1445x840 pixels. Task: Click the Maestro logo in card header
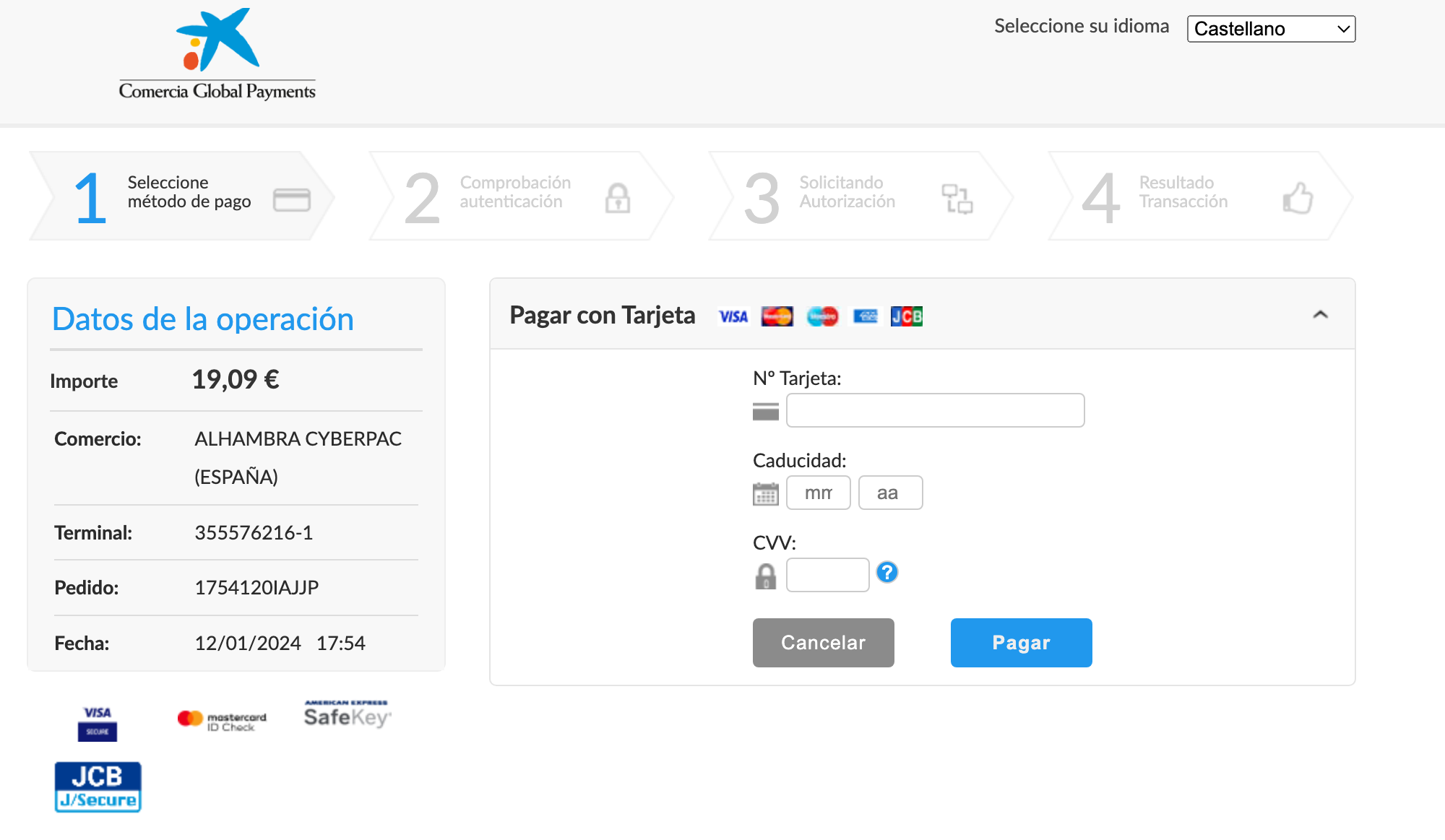point(822,316)
